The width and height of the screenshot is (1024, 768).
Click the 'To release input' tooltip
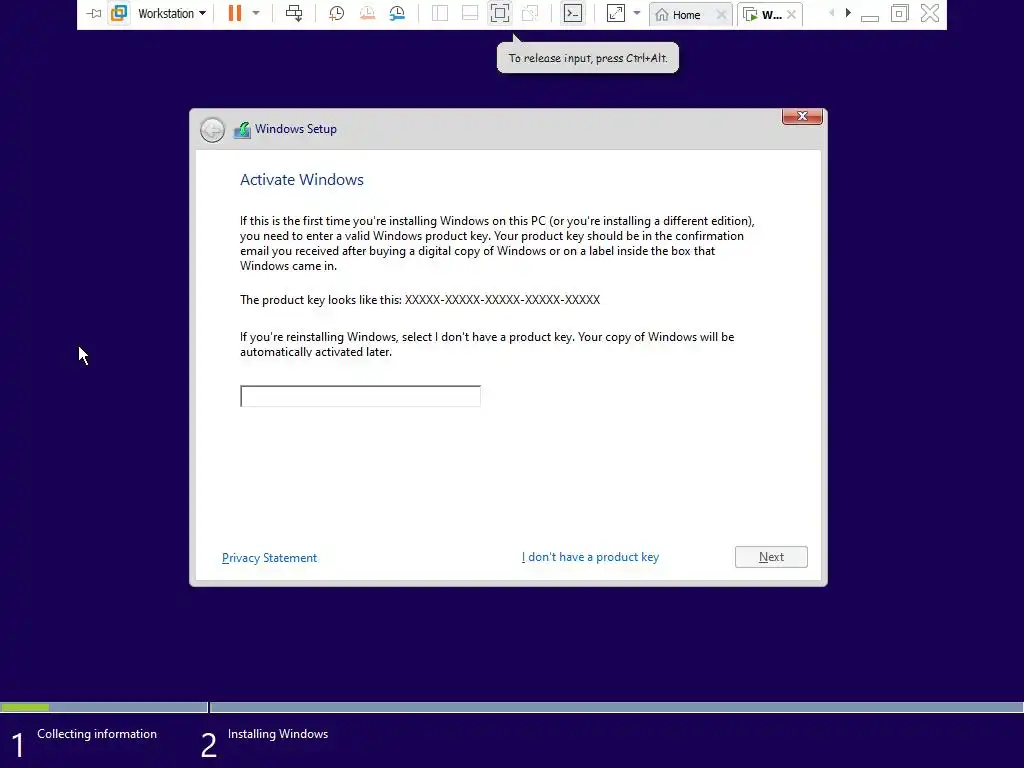588,57
